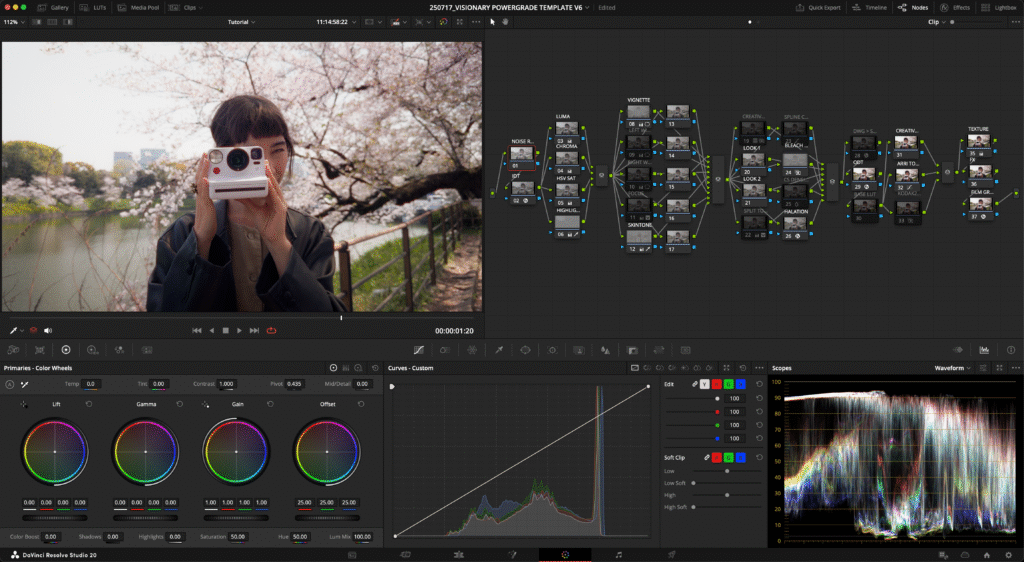Open project settings gear icon
1024x562 pixels.
pos(1009,554)
